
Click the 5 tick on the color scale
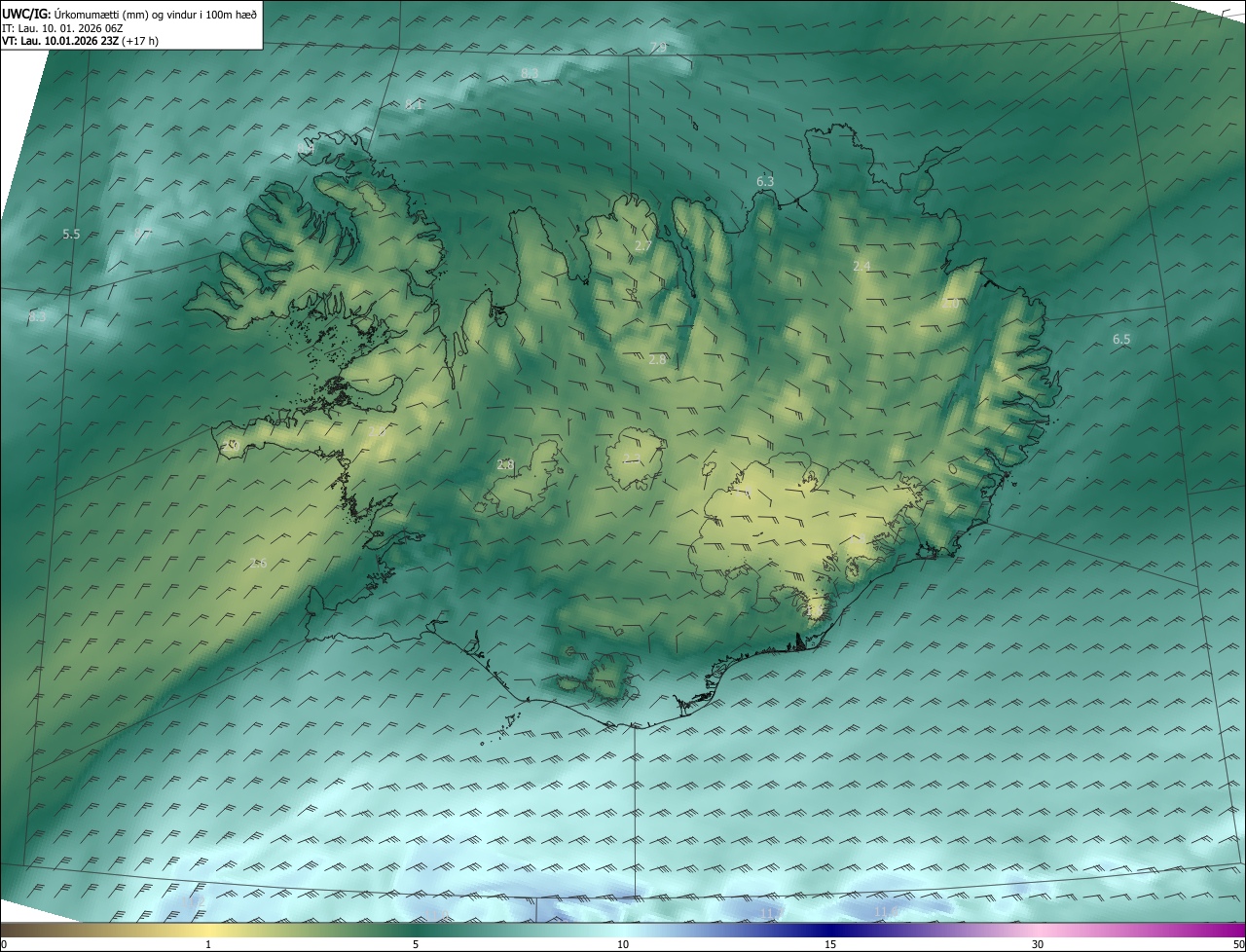pyautogui.click(x=416, y=944)
